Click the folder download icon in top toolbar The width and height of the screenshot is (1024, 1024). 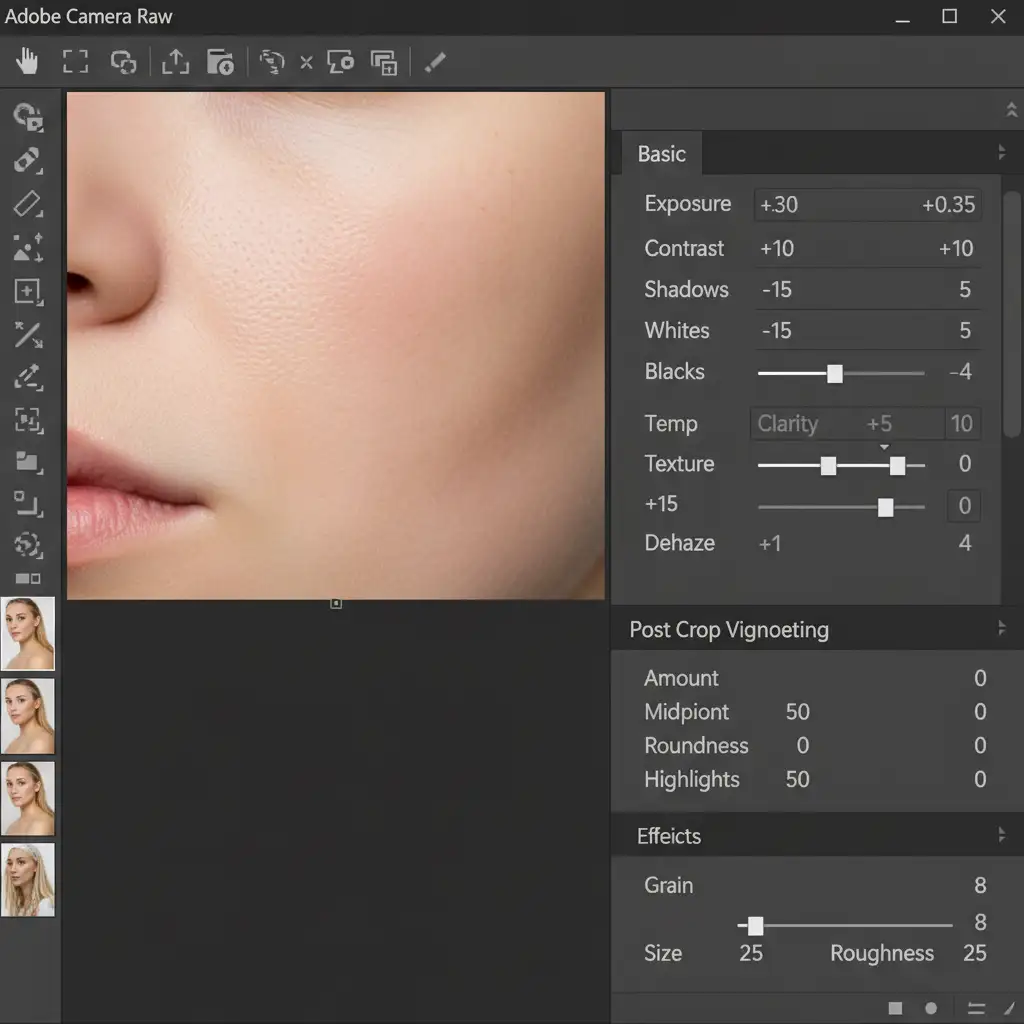click(220, 62)
